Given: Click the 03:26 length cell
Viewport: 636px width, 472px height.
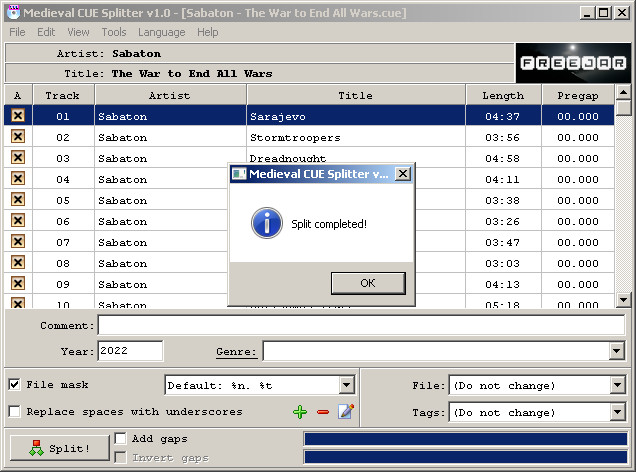Looking at the screenshot, I should [x=503, y=221].
